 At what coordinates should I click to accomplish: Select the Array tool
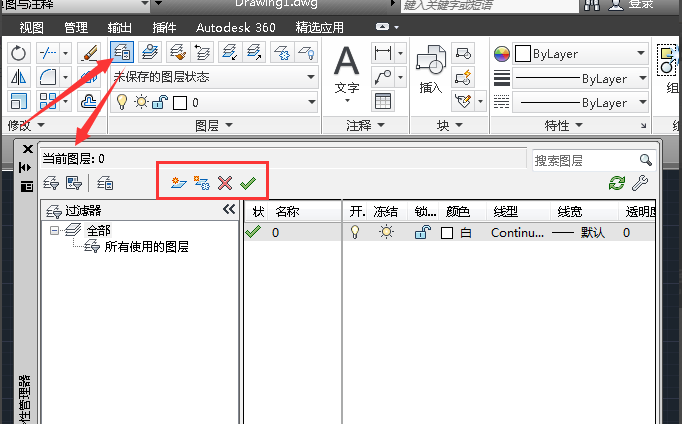click(x=48, y=102)
